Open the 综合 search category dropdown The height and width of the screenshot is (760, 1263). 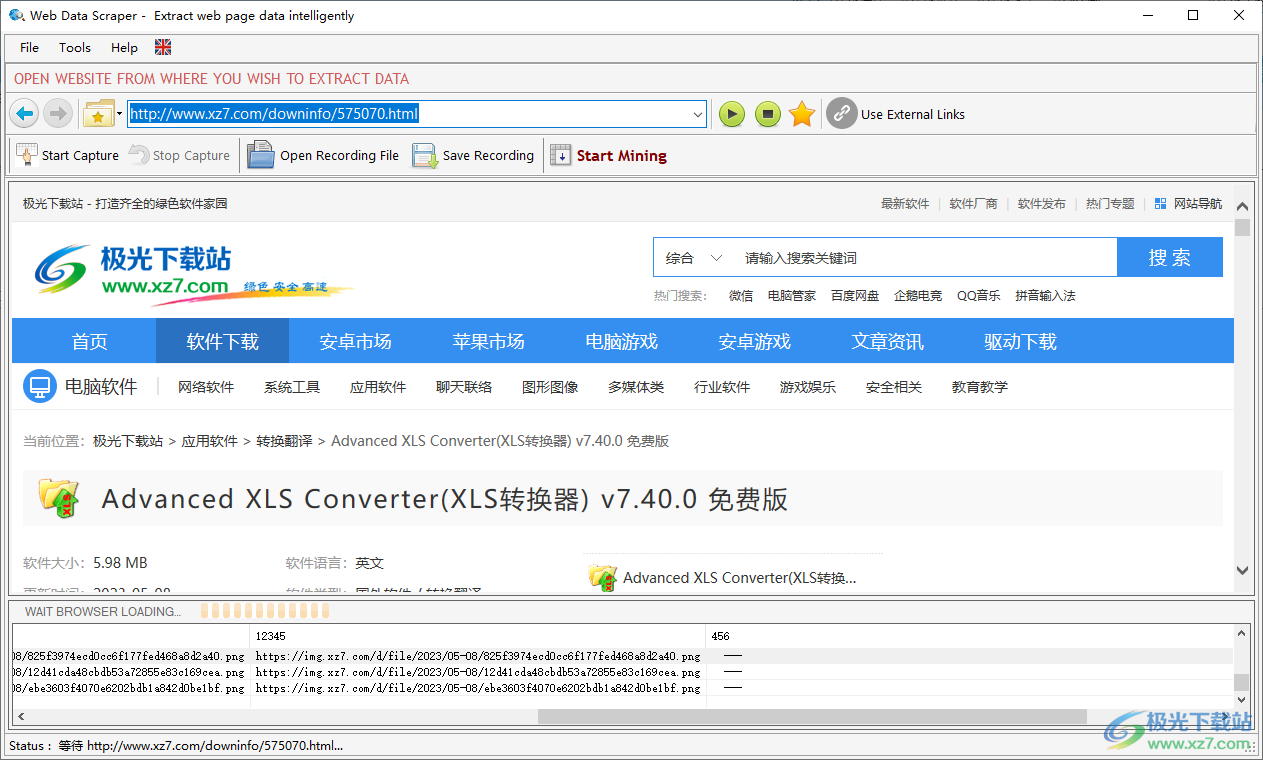tap(693, 258)
